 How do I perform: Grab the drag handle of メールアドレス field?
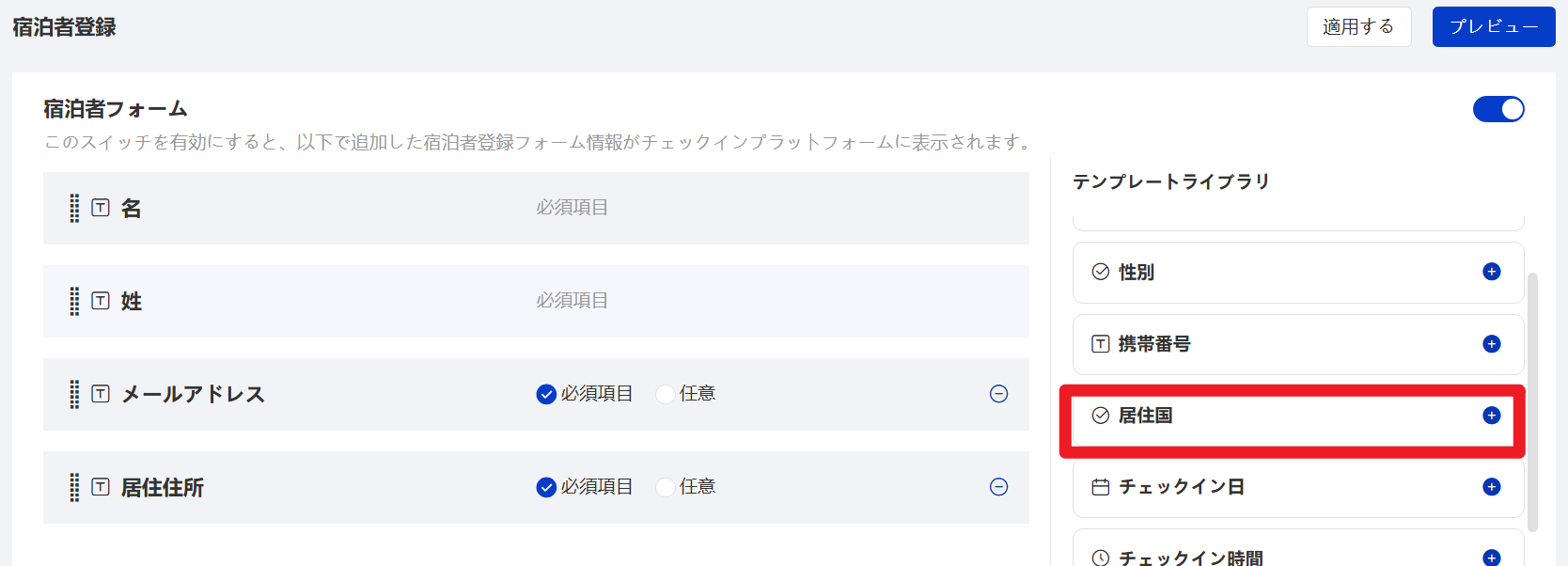point(74,394)
